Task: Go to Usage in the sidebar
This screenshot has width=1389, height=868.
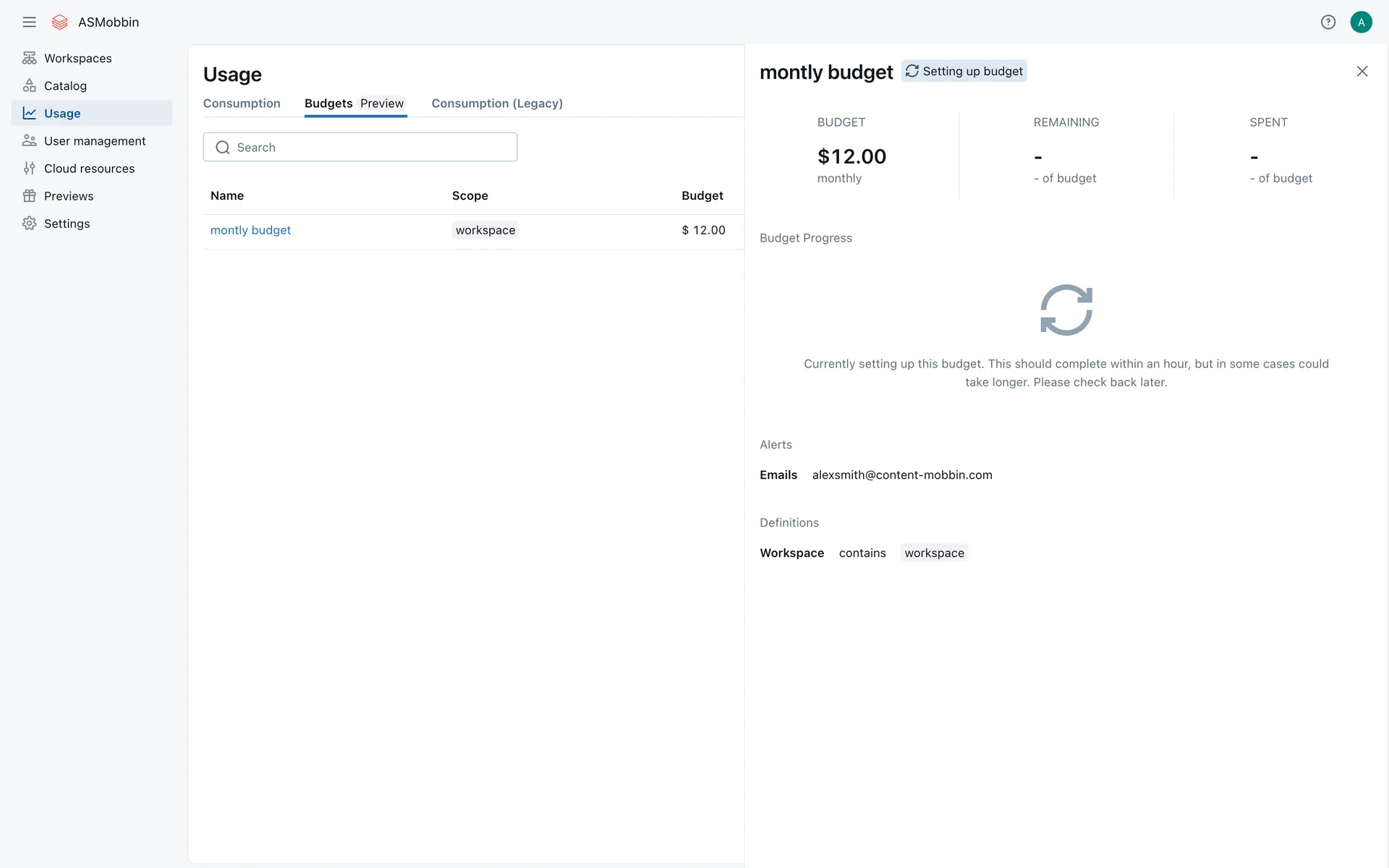Action: [x=62, y=114]
